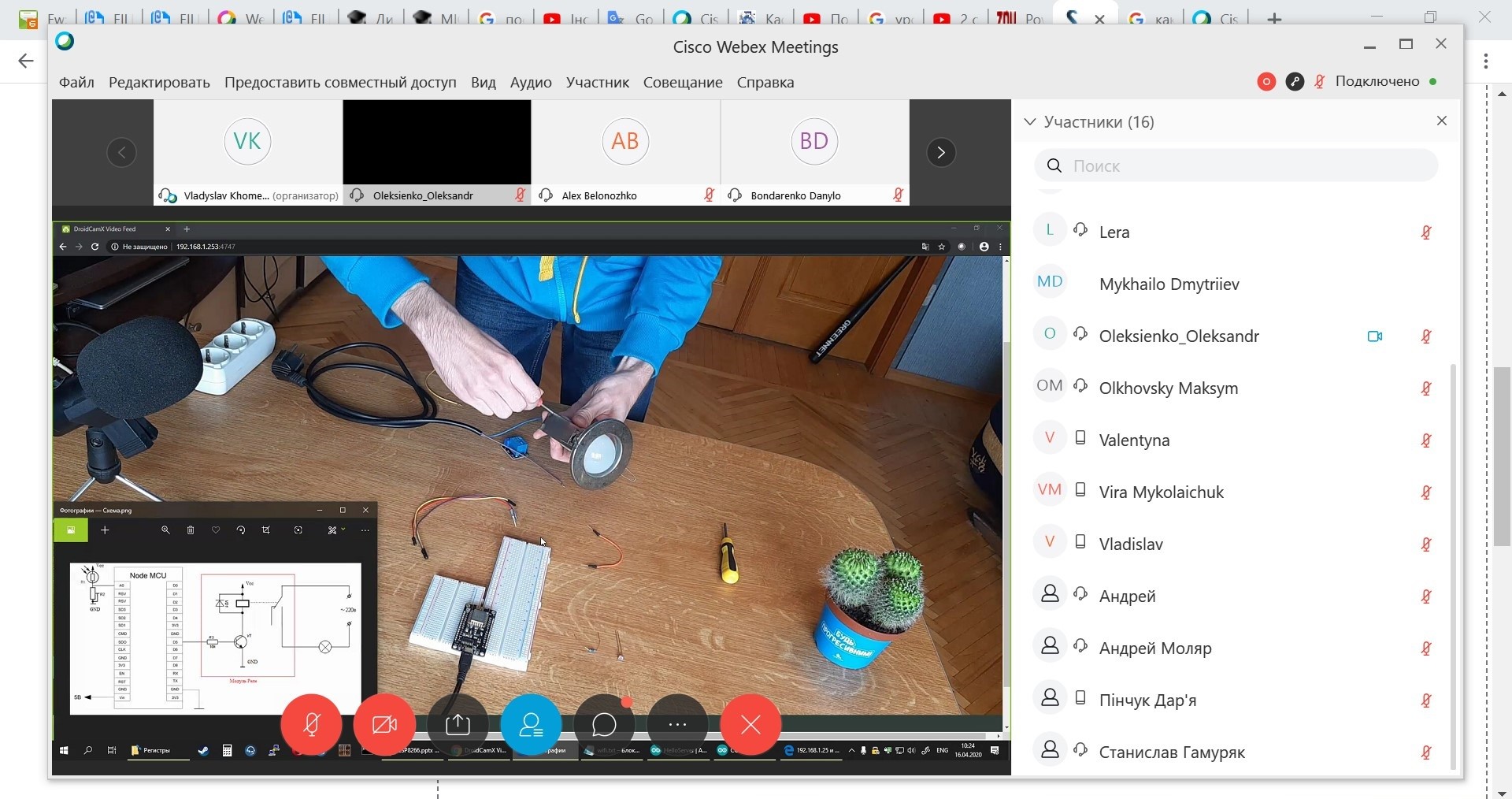Toggle the participants panel button

click(531, 724)
